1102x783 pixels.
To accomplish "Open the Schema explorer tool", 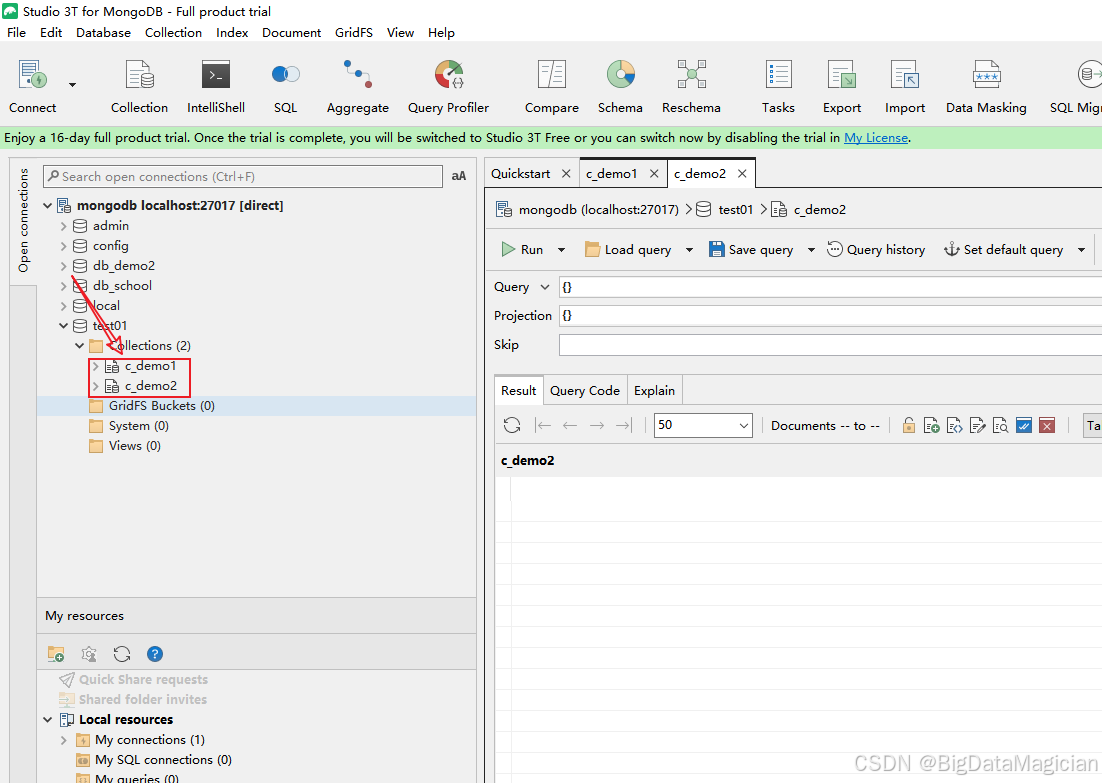I will click(620, 87).
